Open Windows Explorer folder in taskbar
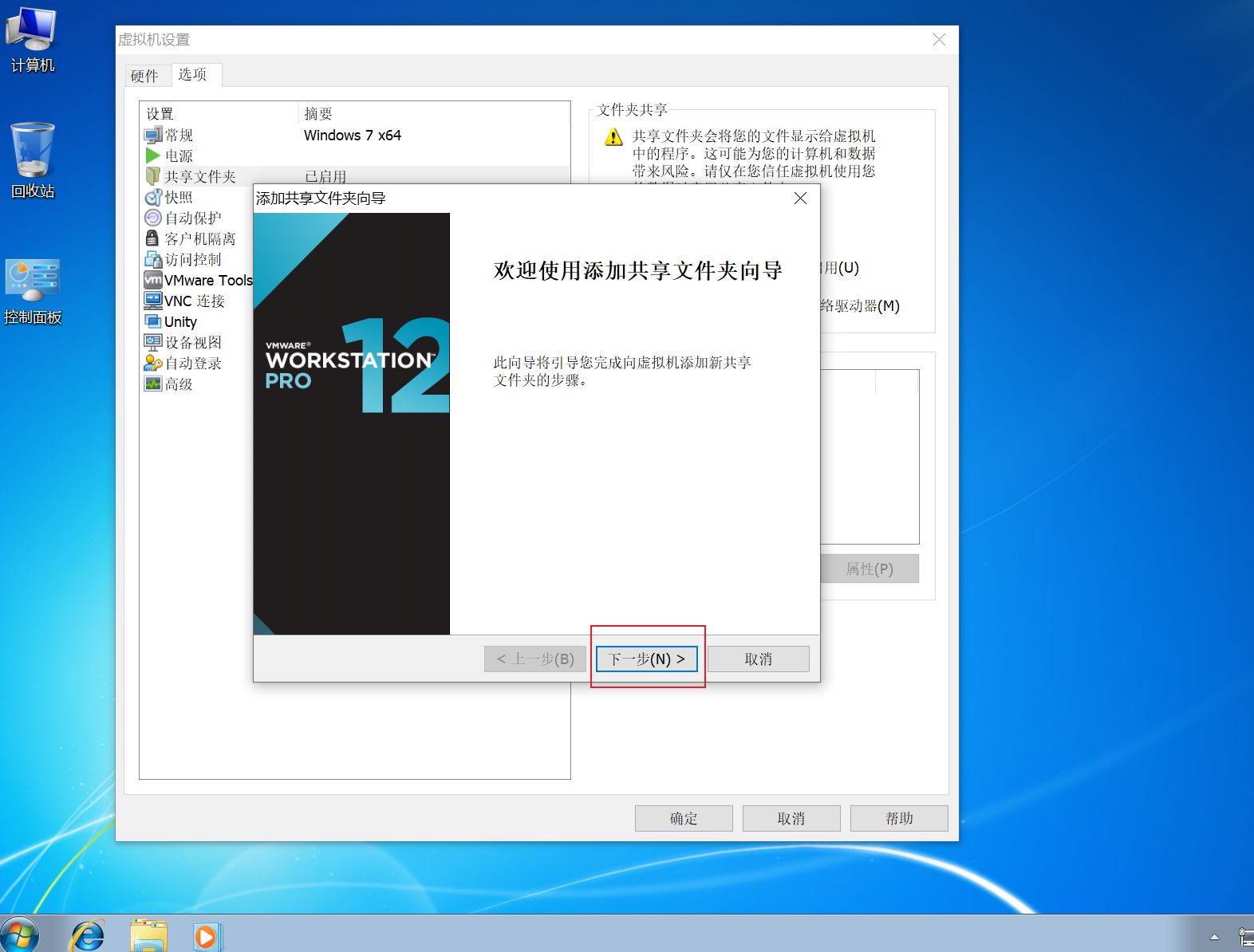The image size is (1254, 952). 148,935
